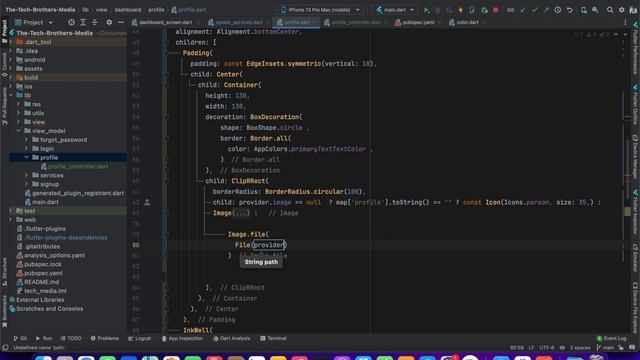Run main.dart with the green Run button
This screenshot has width=640, height=360.
pyautogui.click(x=427, y=10)
